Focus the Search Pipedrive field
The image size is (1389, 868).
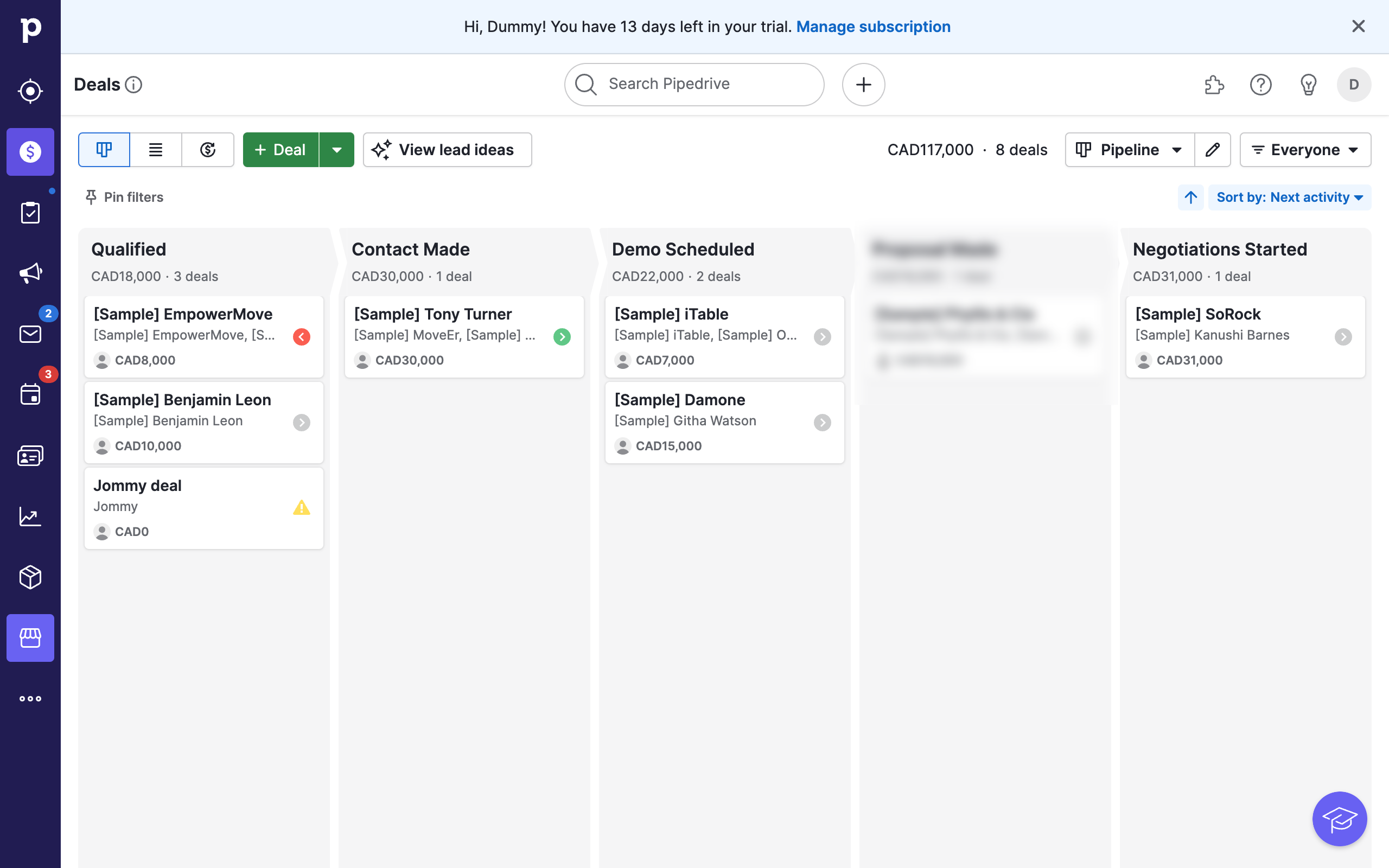tap(694, 85)
